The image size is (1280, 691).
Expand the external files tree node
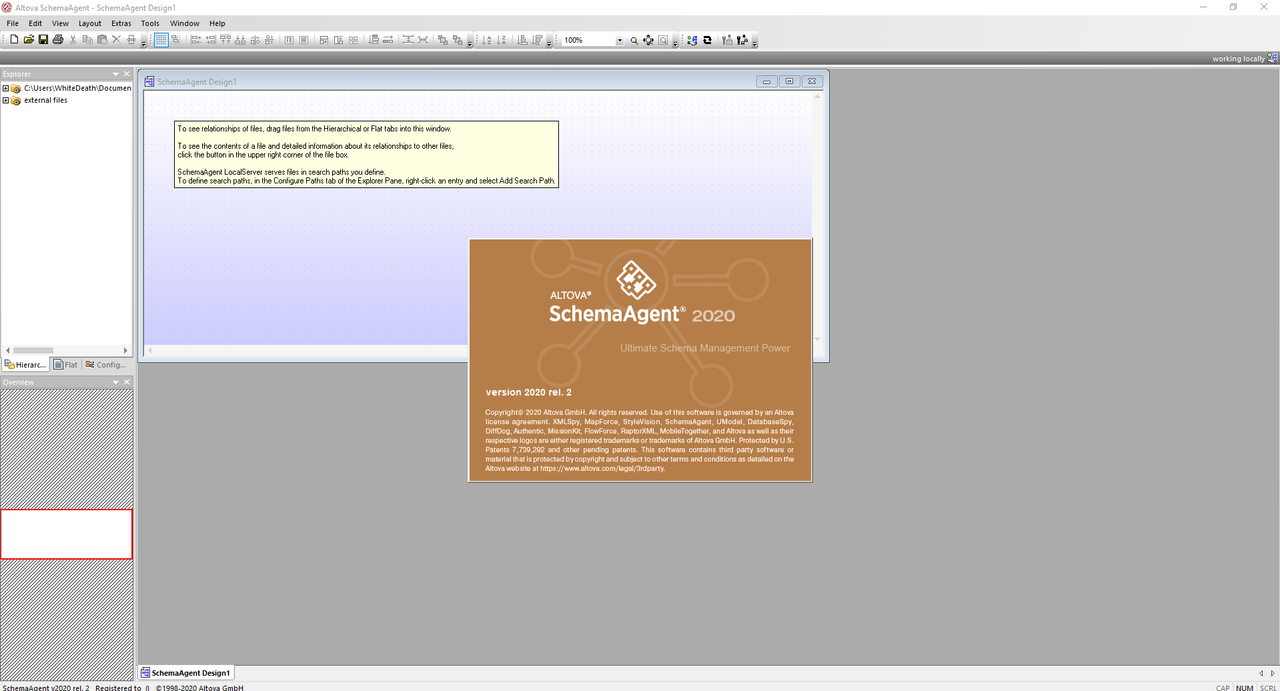5,100
